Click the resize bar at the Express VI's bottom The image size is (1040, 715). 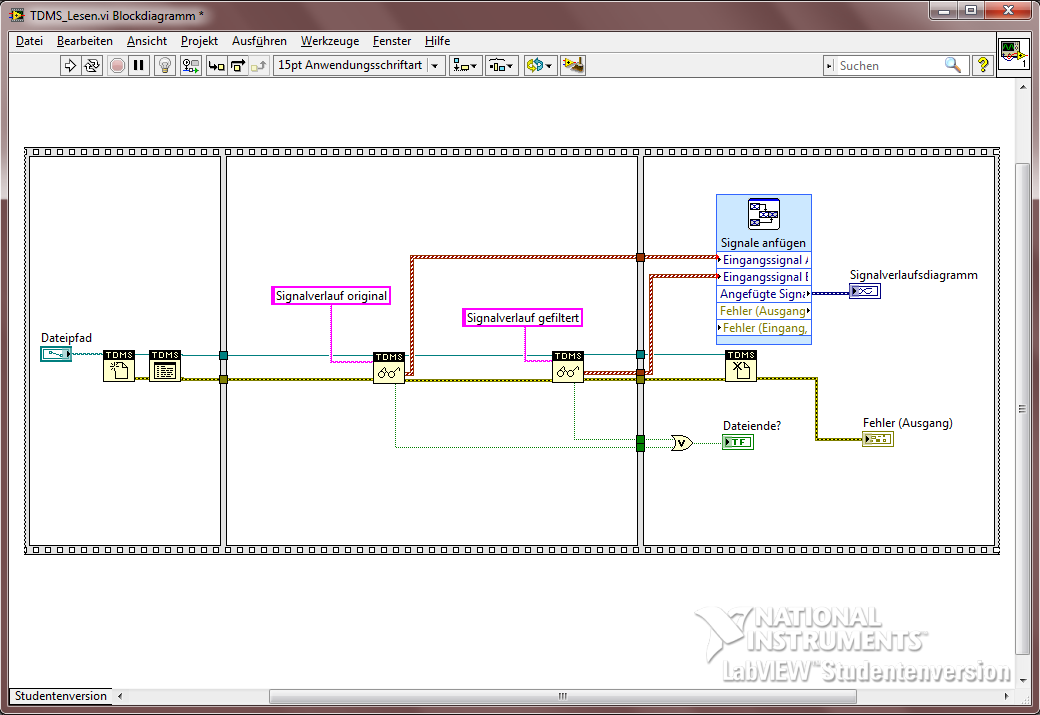[x=764, y=341]
